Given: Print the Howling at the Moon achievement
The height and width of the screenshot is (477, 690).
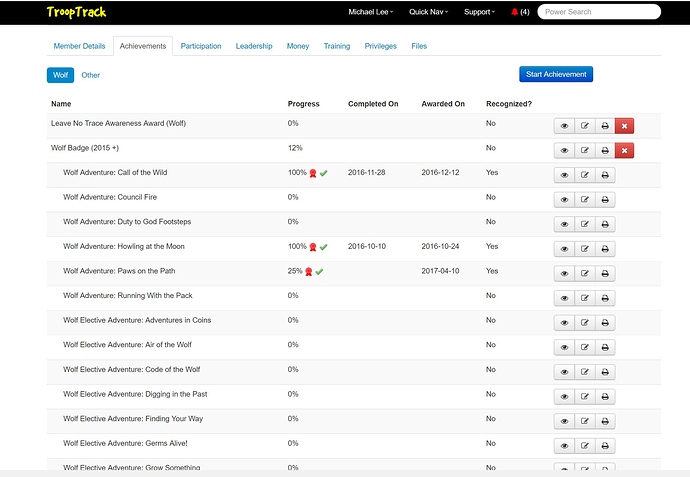Looking at the screenshot, I should [605, 248].
